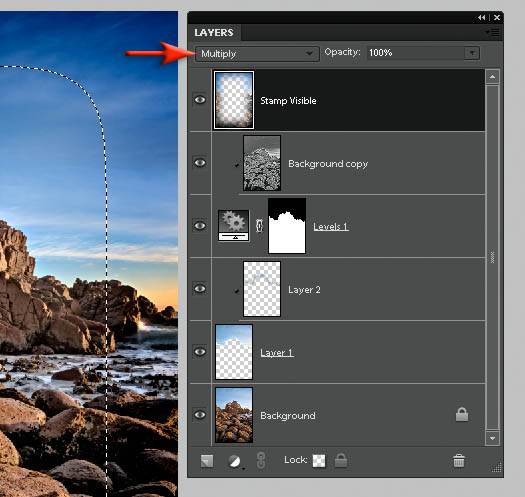Toggle the lock transparent pixels checkerboard
Screen dimensions: 525x497
coord(319,461)
